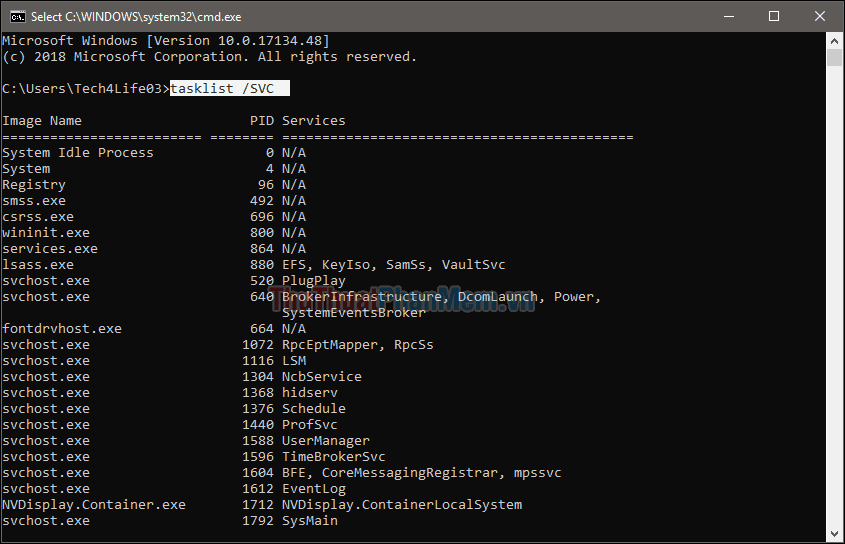
Task: Click the PID column header text
Action: [x=261, y=121]
